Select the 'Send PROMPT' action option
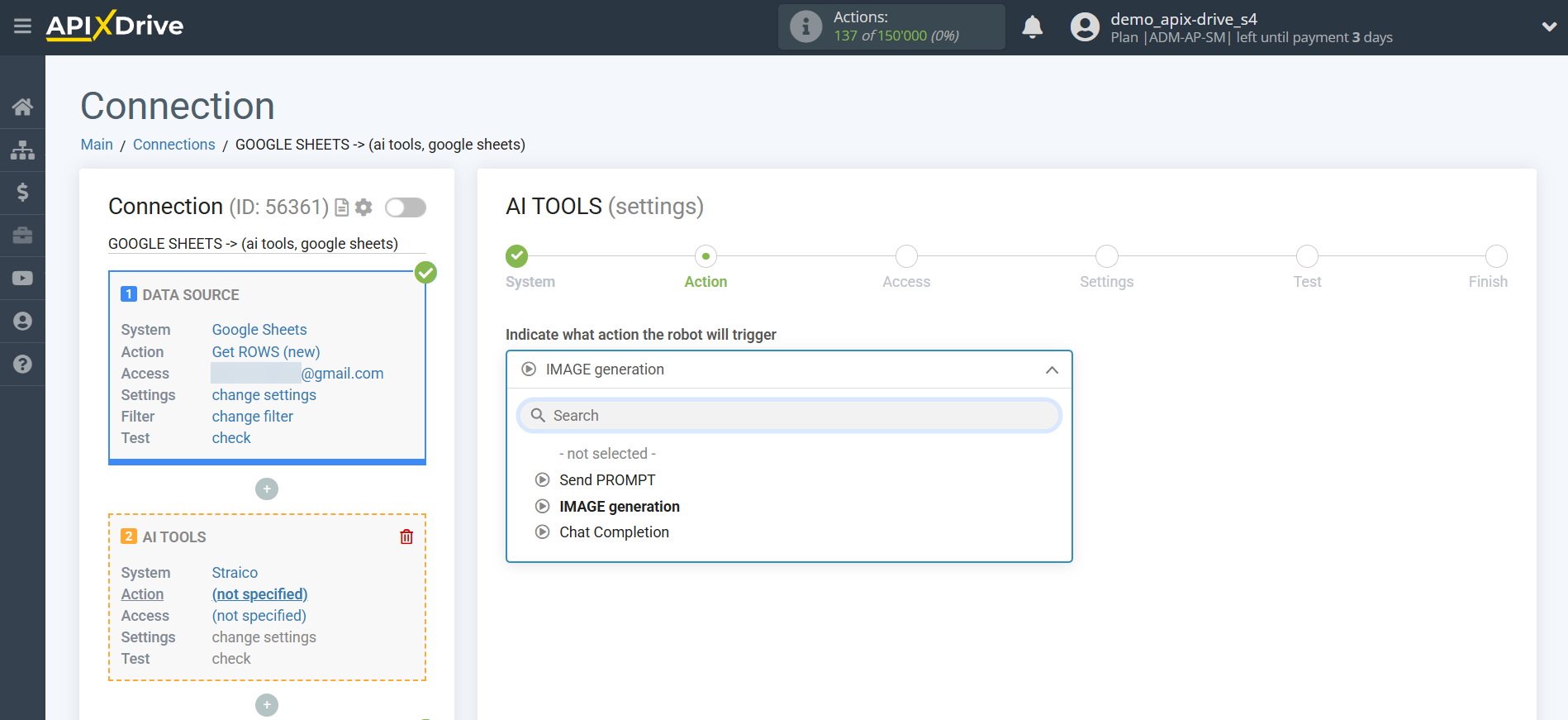Screen dimensions: 1568x720 [606, 480]
